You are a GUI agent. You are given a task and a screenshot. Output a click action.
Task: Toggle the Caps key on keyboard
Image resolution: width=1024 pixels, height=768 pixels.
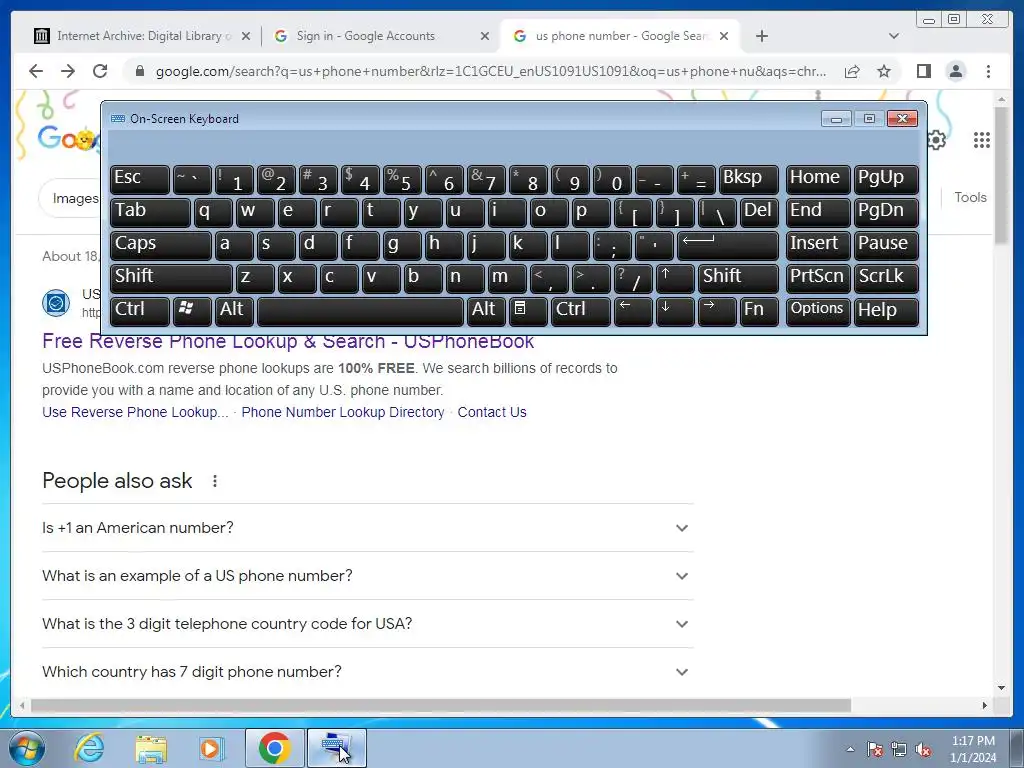click(x=161, y=245)
